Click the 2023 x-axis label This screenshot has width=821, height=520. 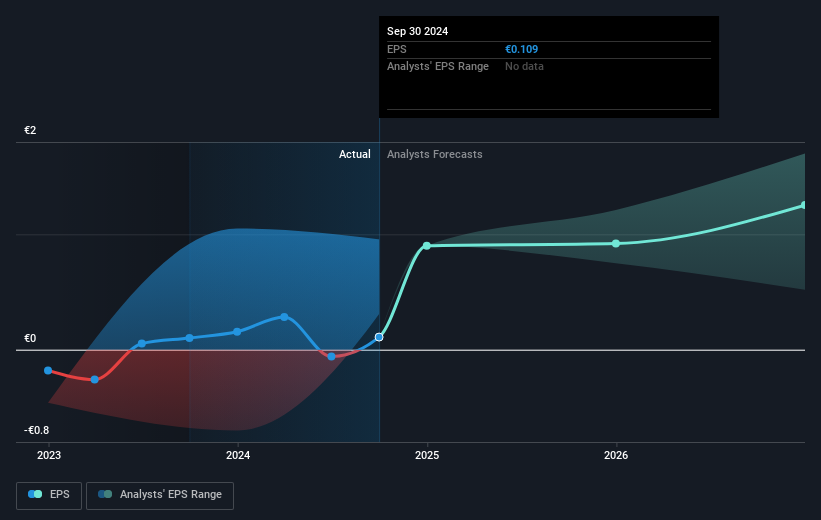[49, 455]
